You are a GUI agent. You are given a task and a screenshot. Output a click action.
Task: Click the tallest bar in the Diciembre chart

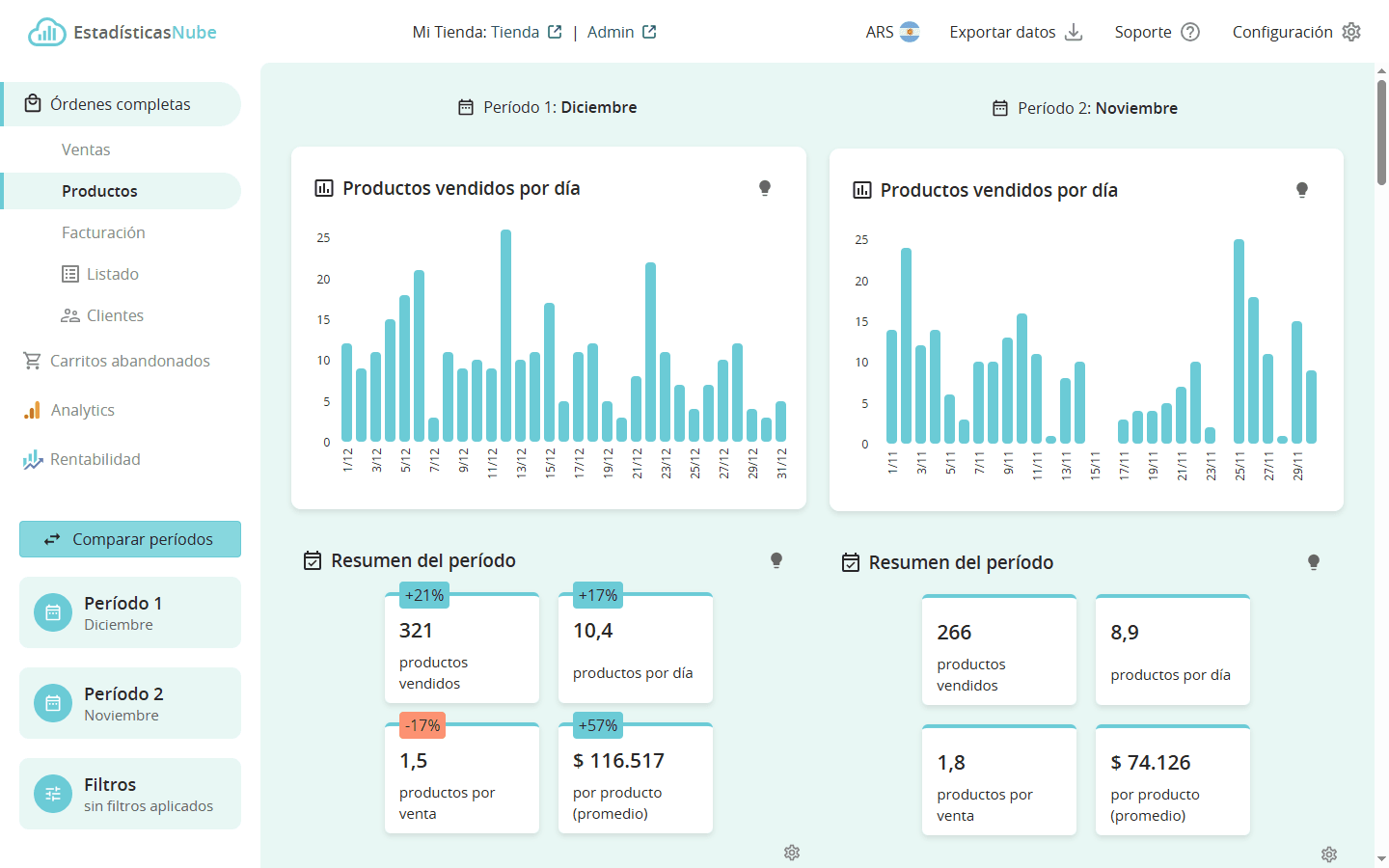505,336
